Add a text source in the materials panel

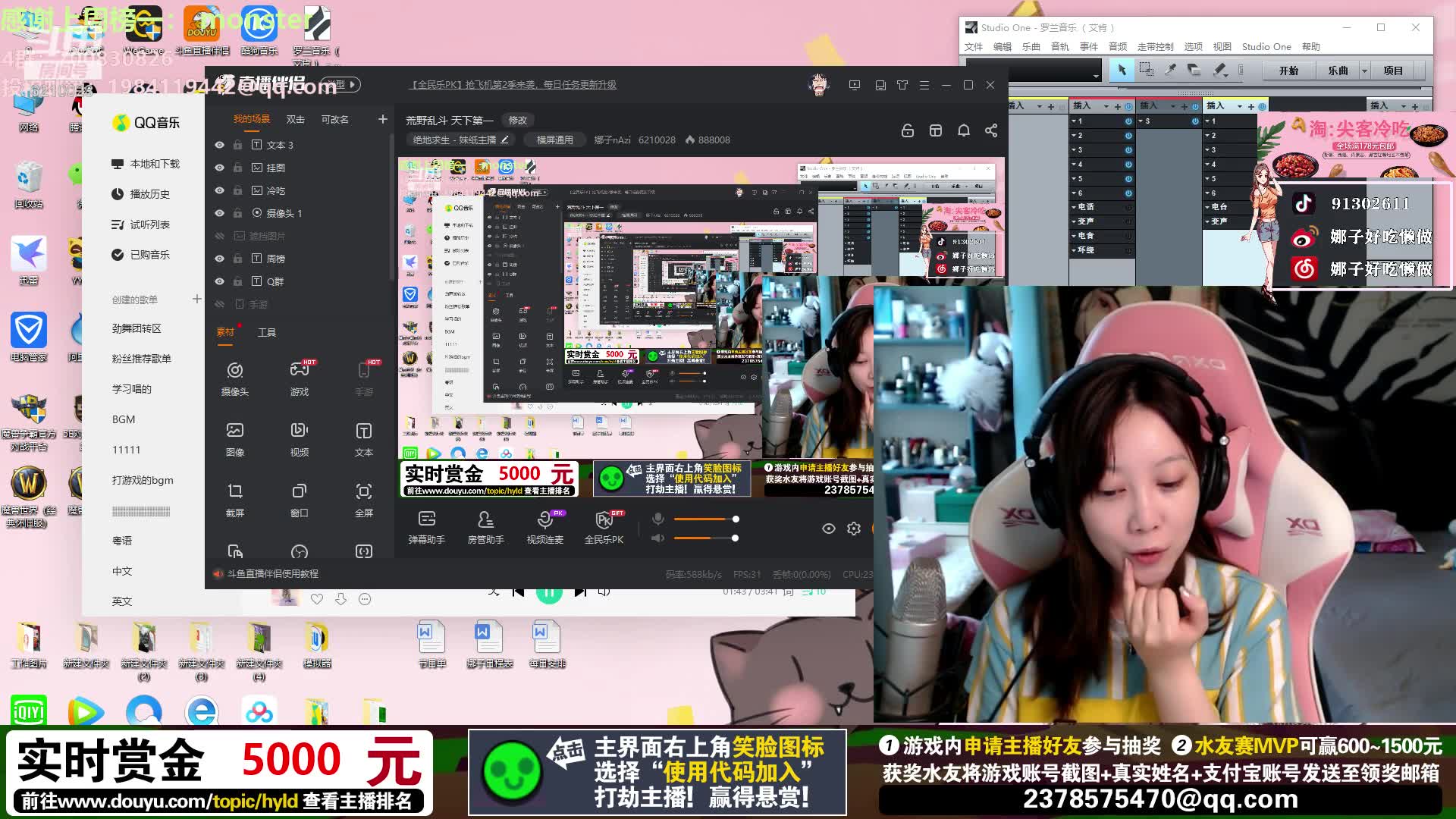point(364,439)
